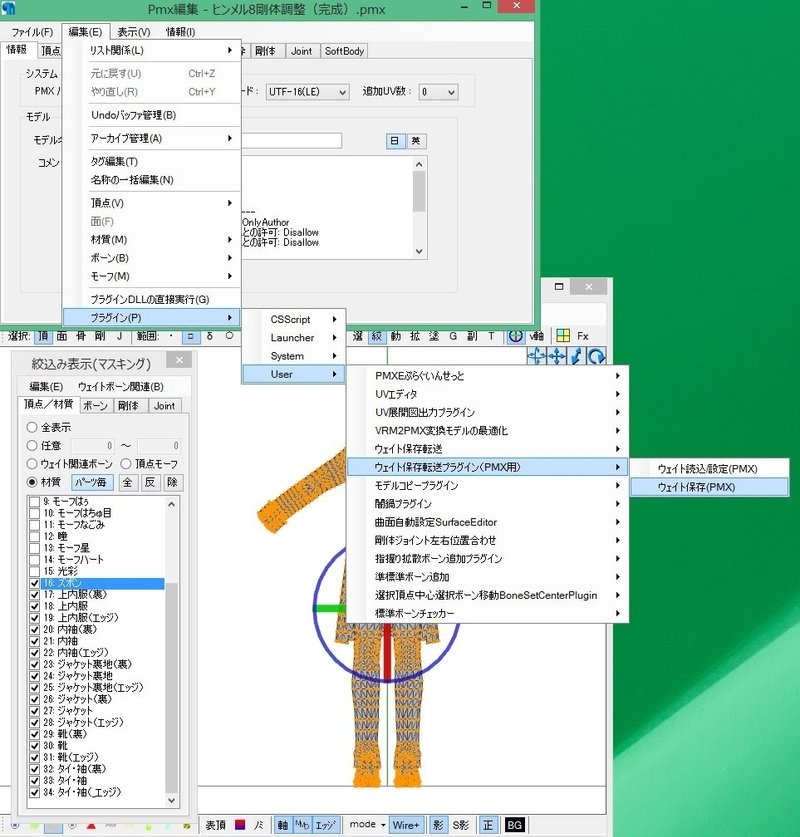Choose Undoバッファ管理(B) menu item
Viewport: 800px width, 837px height.
152,115
